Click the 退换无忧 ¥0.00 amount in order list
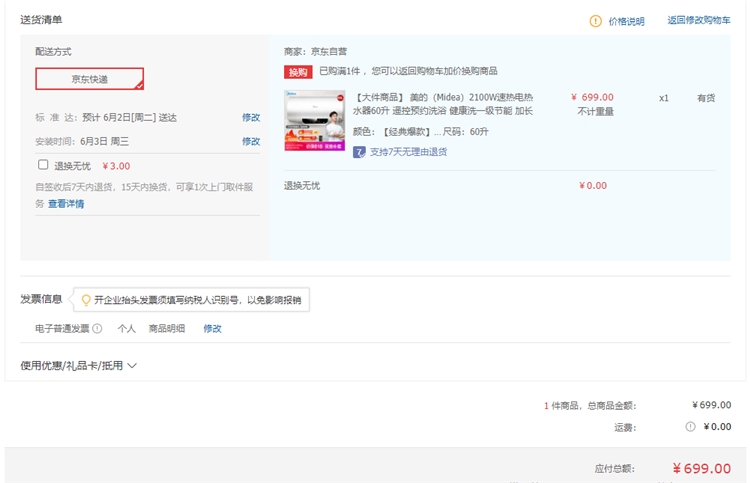 pyautogui.click(x=593, y=186)
